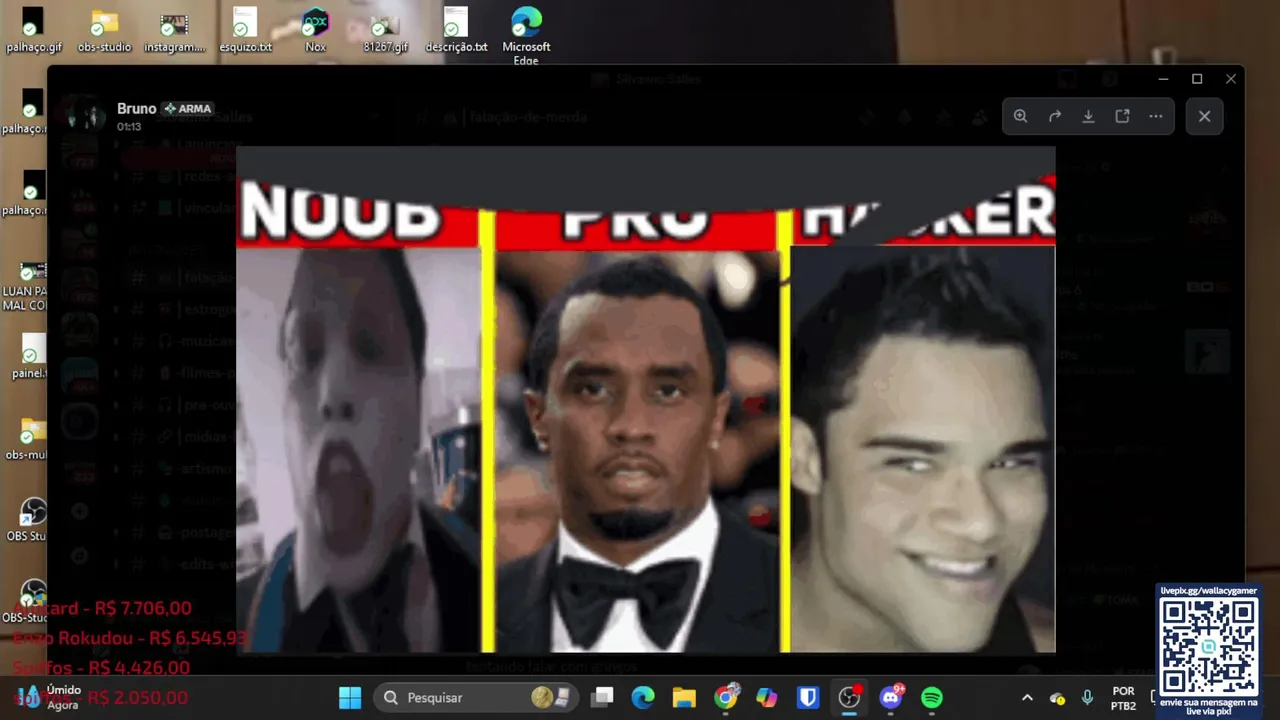This screenshot has height=720, width=1280.
Task: Select descrição.txt on the desktop
Action: click(456, 30)
